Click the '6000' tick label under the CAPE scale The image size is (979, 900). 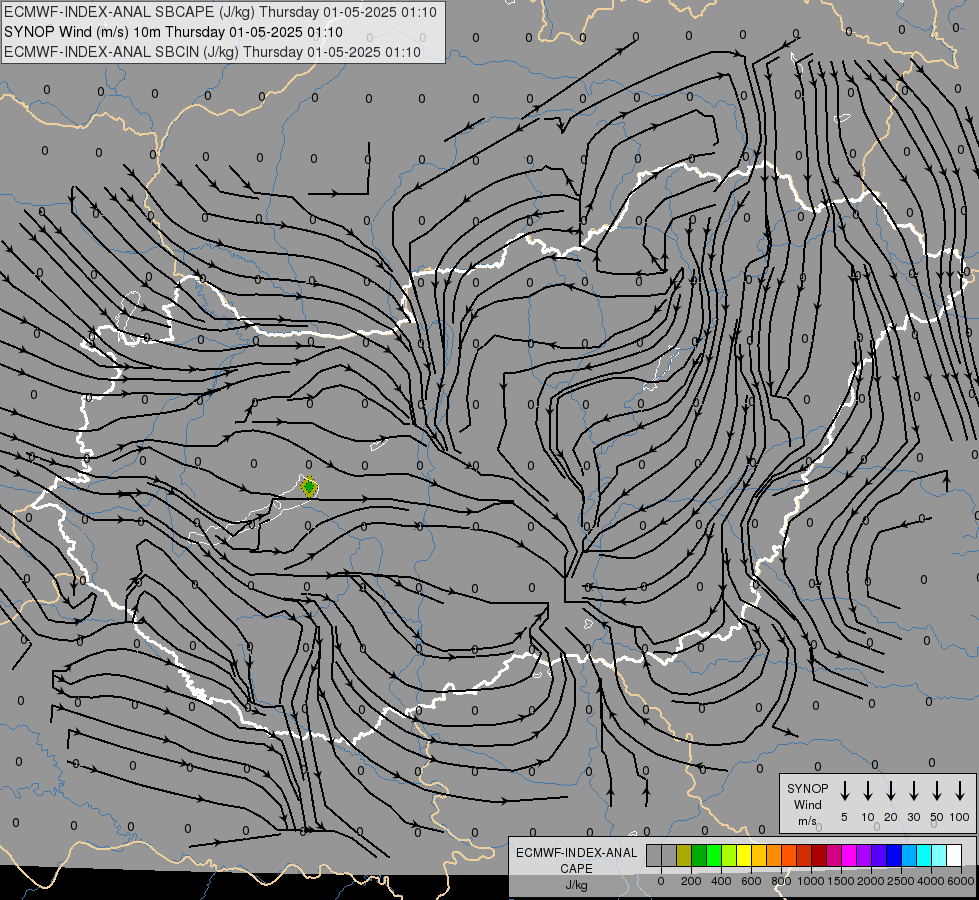pos(961,881)
